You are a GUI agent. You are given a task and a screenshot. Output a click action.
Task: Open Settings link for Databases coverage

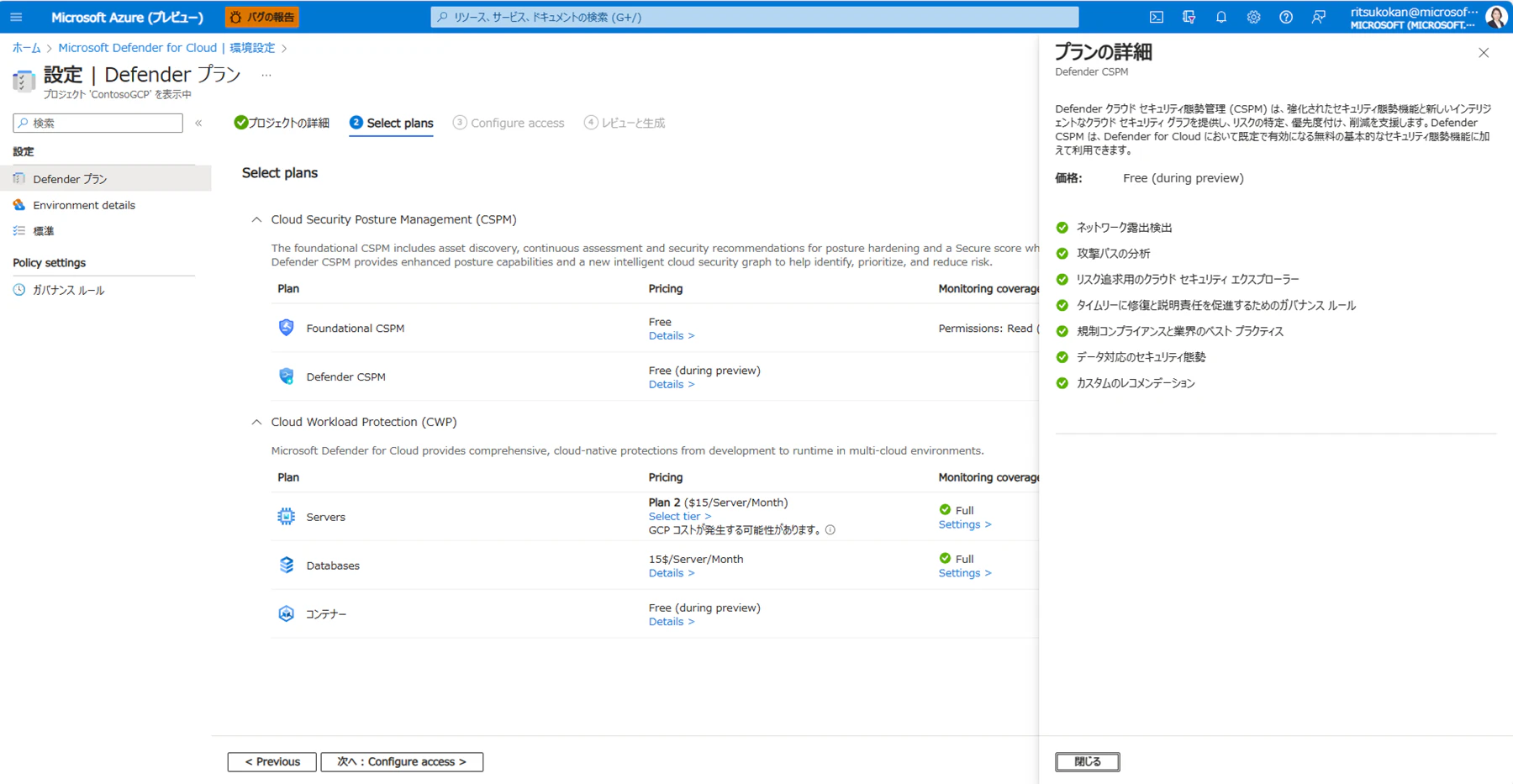click(x=965, y=572)
